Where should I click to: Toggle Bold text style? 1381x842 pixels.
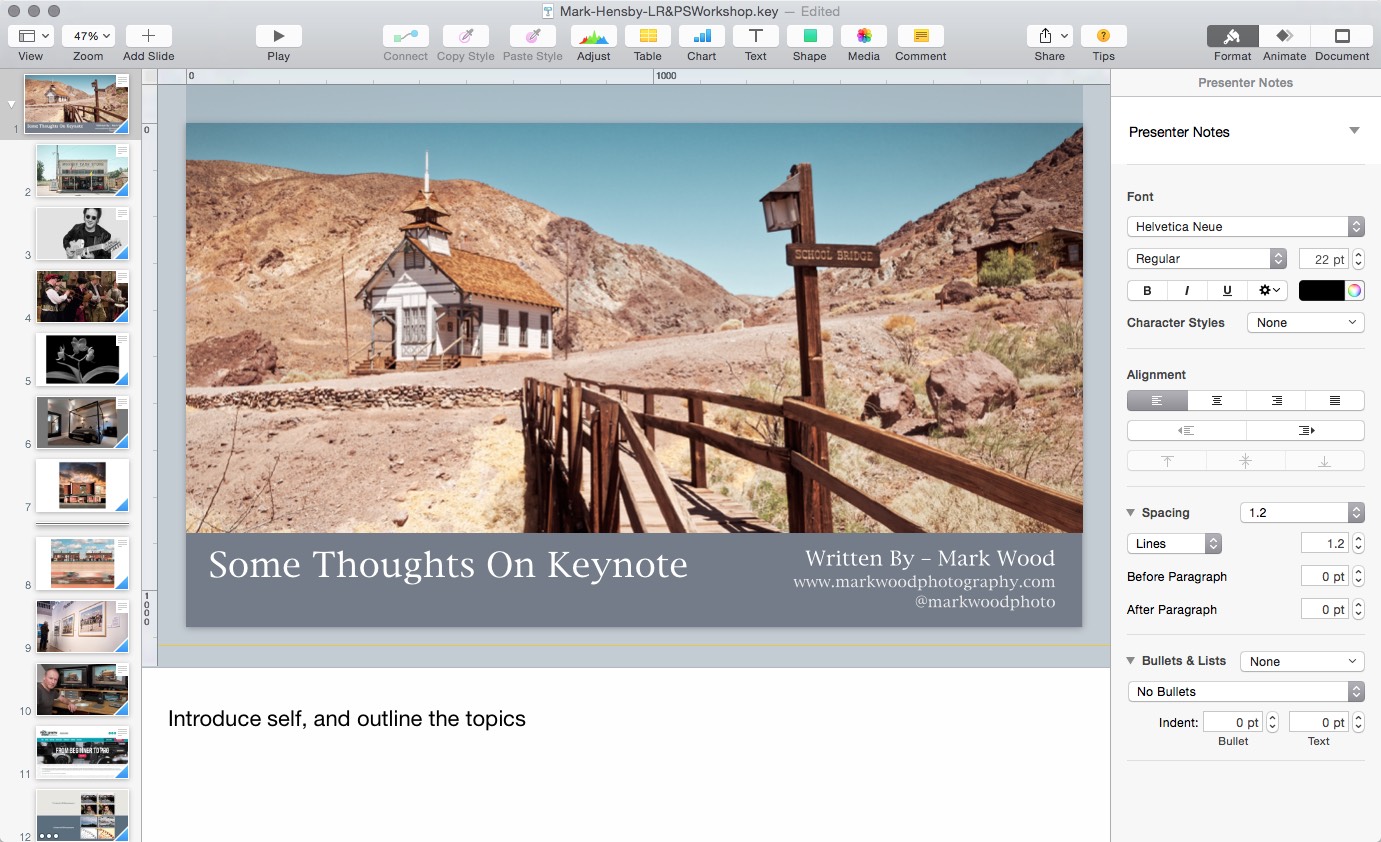1147,291
